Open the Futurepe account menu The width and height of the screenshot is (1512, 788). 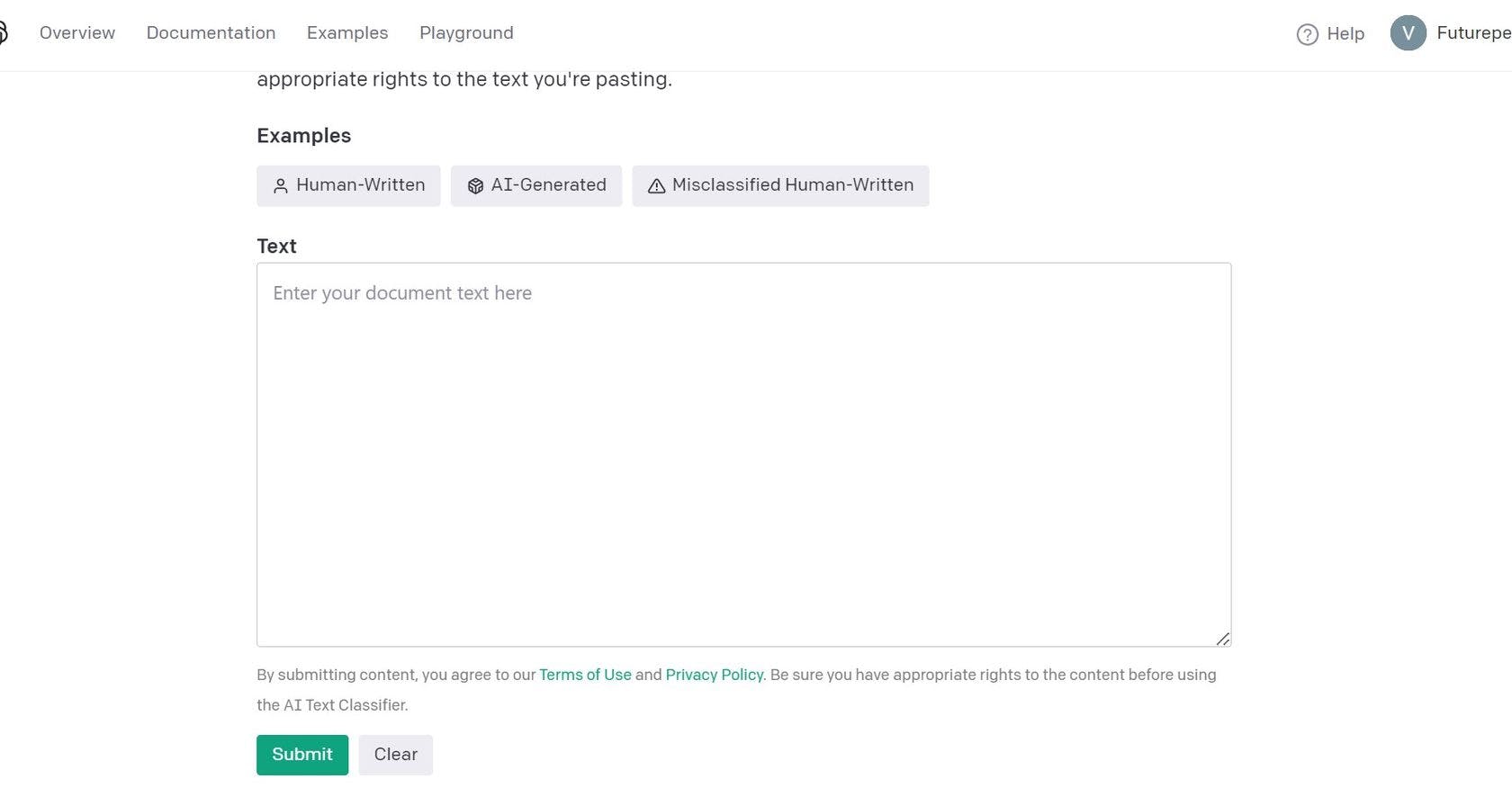[1472, 33]
